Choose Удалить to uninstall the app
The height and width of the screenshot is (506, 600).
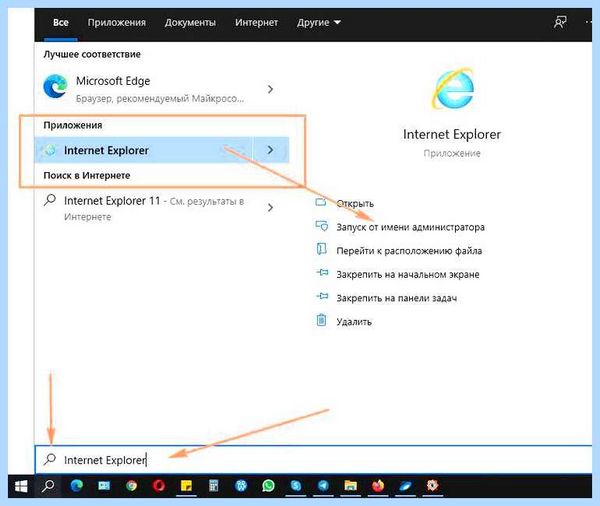(354, 322)
